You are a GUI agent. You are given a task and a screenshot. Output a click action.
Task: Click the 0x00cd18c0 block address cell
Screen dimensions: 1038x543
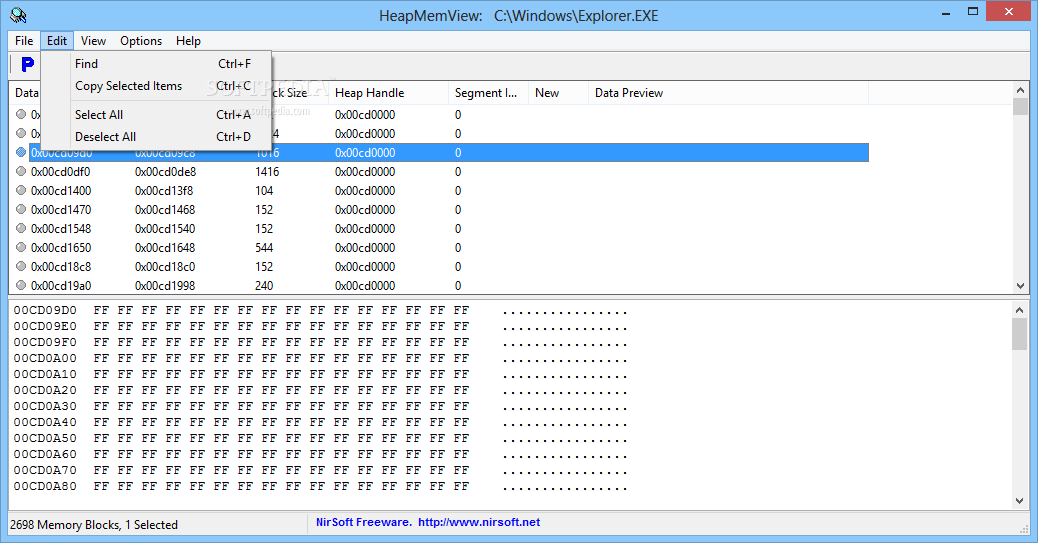[165, 267]
